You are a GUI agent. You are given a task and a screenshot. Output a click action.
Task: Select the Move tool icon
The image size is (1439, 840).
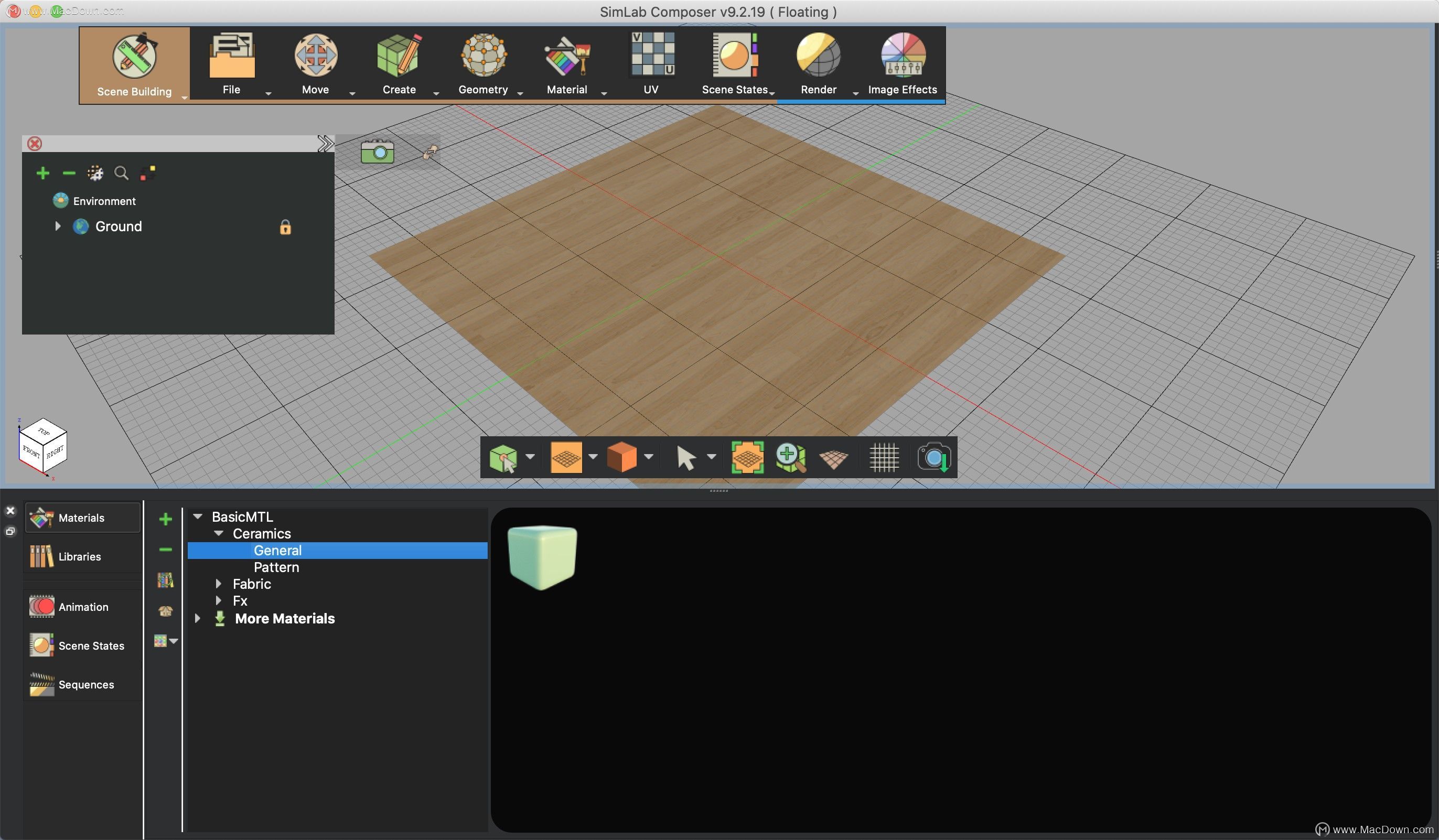tap(315, 56)
